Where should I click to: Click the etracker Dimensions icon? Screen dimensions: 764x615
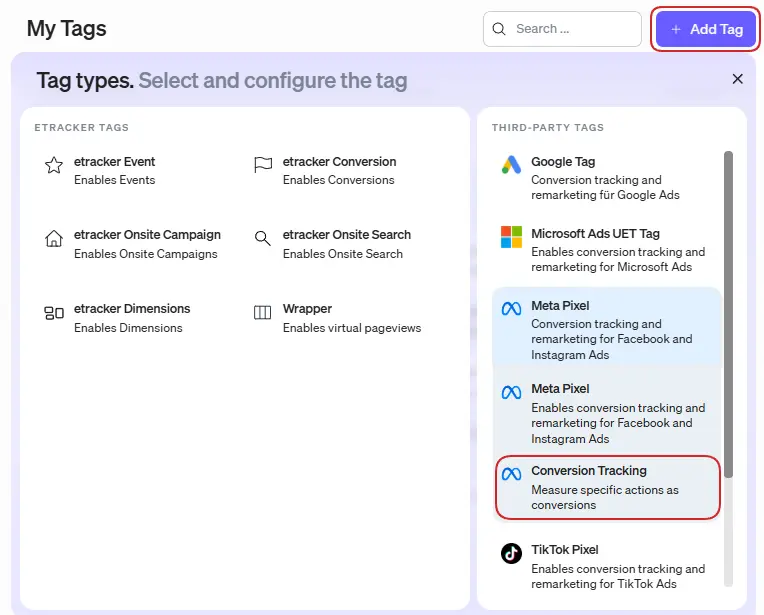click(54, 313)
